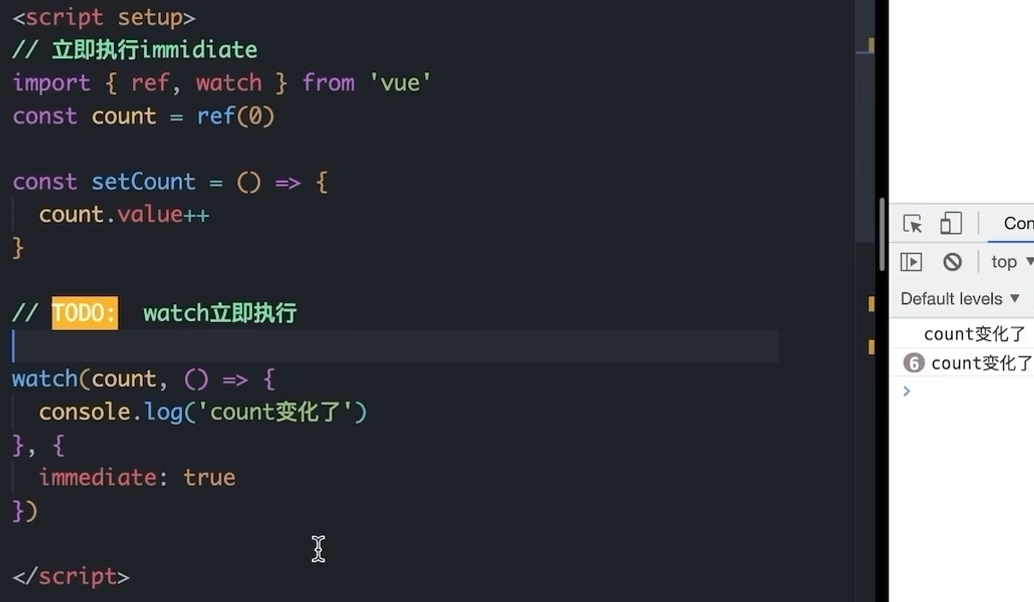Viewport: 1034px width, 602px height.
Task: Open the console sidebar panel
Action: coord(911,261)
